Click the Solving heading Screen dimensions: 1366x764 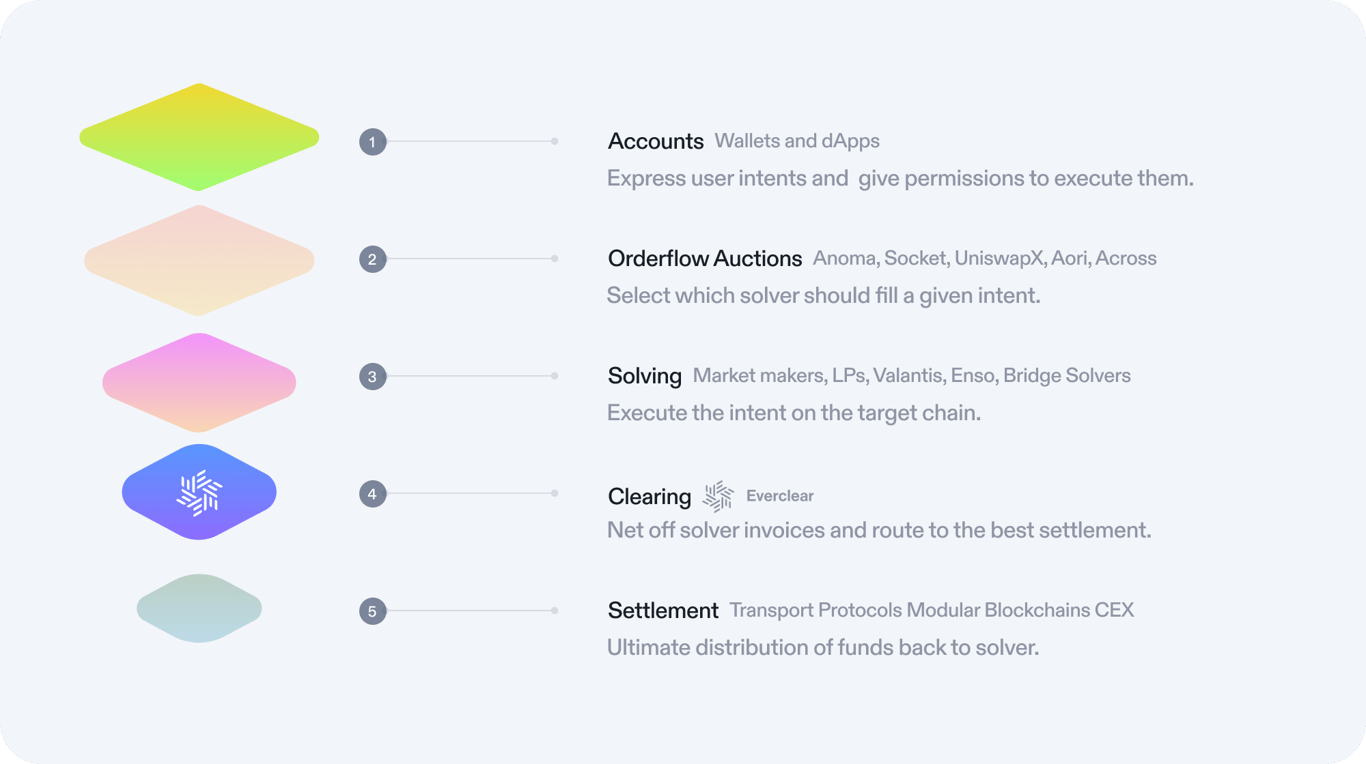(644, 376)
